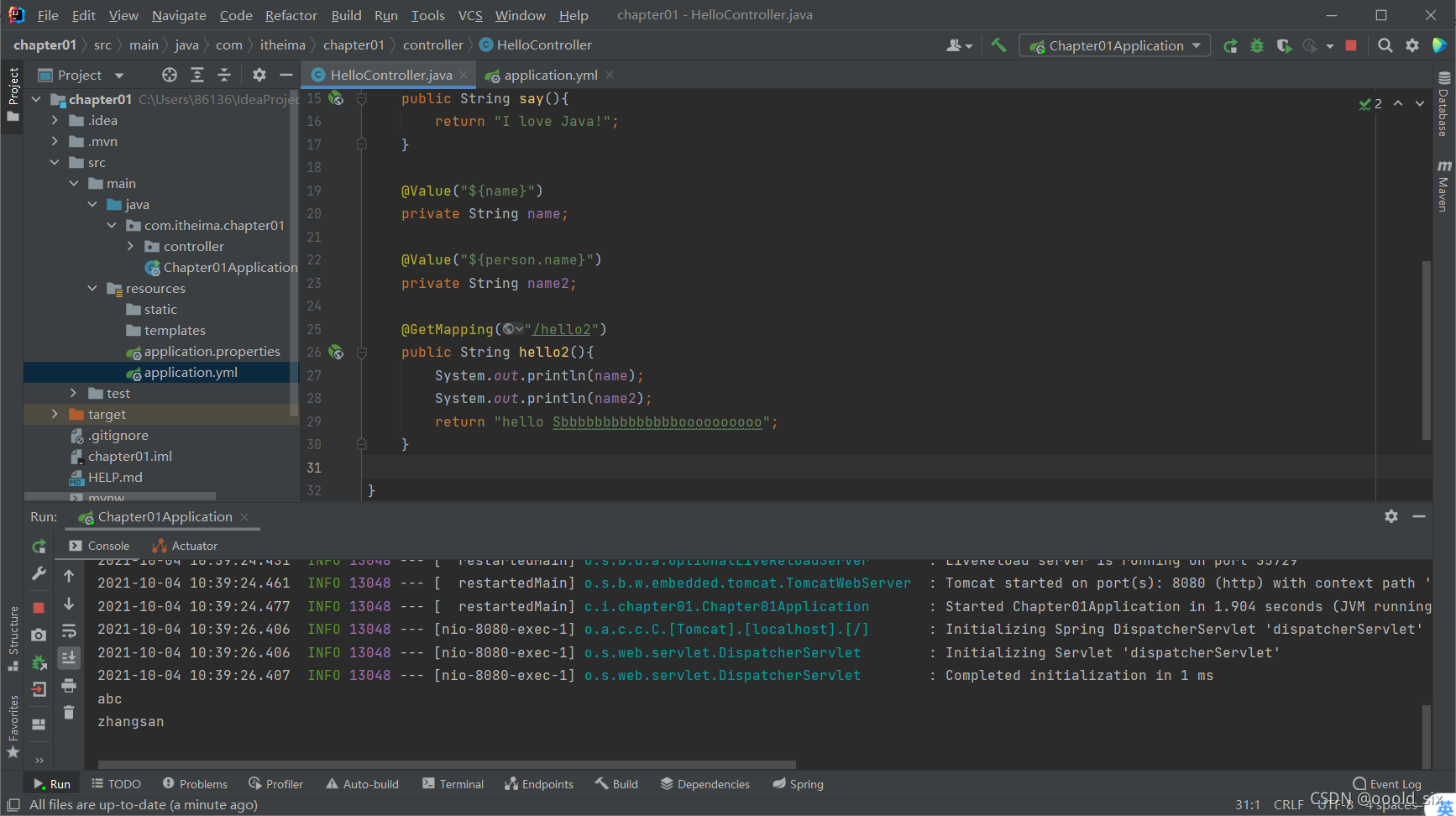This screenshot has width=1456, height=816.
Task: Open Chapter01Application run configuration dropdown
Action: [1115, 45]
